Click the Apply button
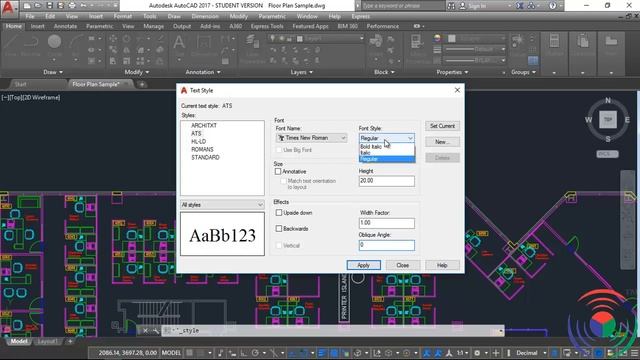 [364, 265]
